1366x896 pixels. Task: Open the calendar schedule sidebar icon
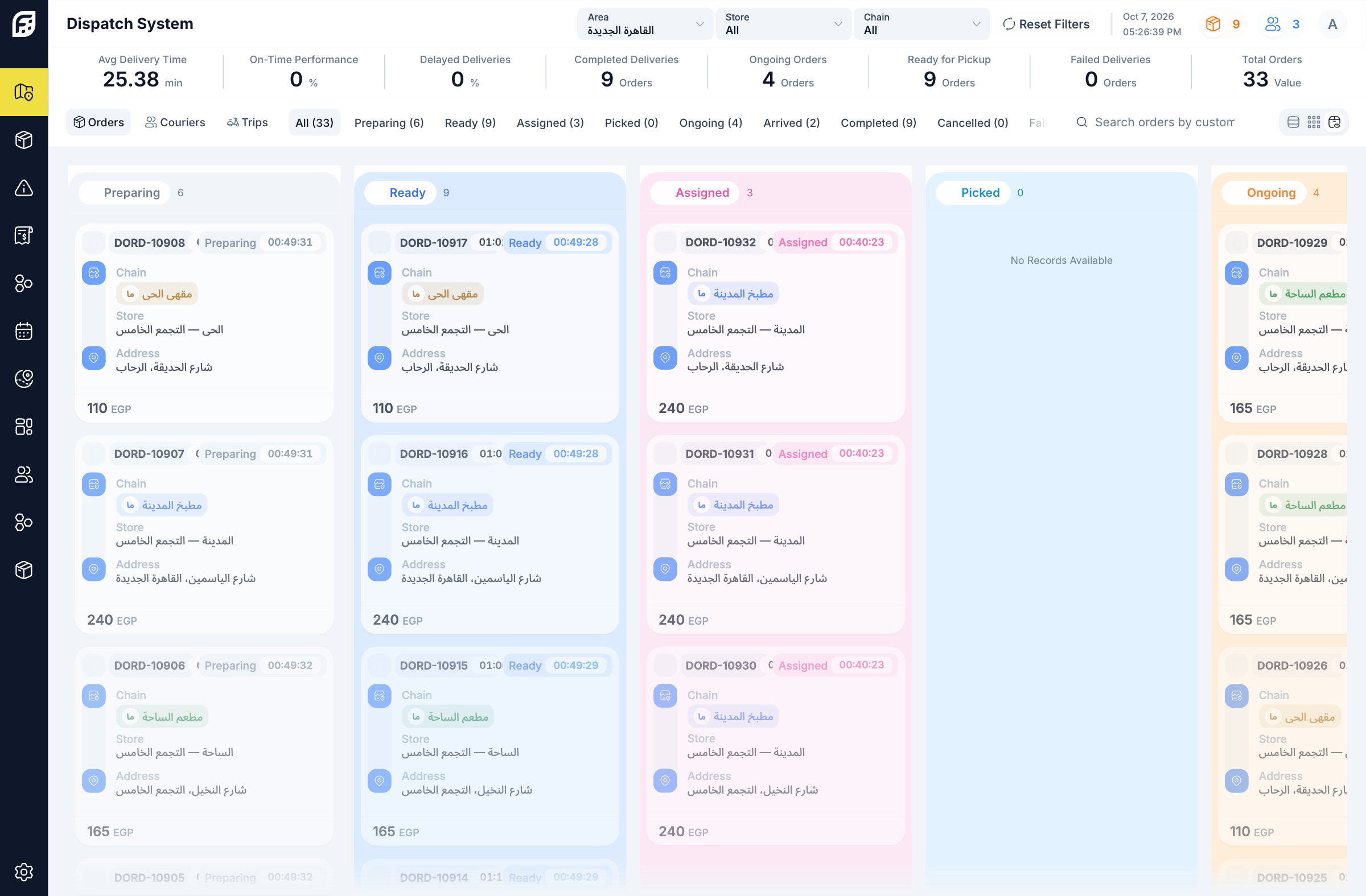click(23, 331)
